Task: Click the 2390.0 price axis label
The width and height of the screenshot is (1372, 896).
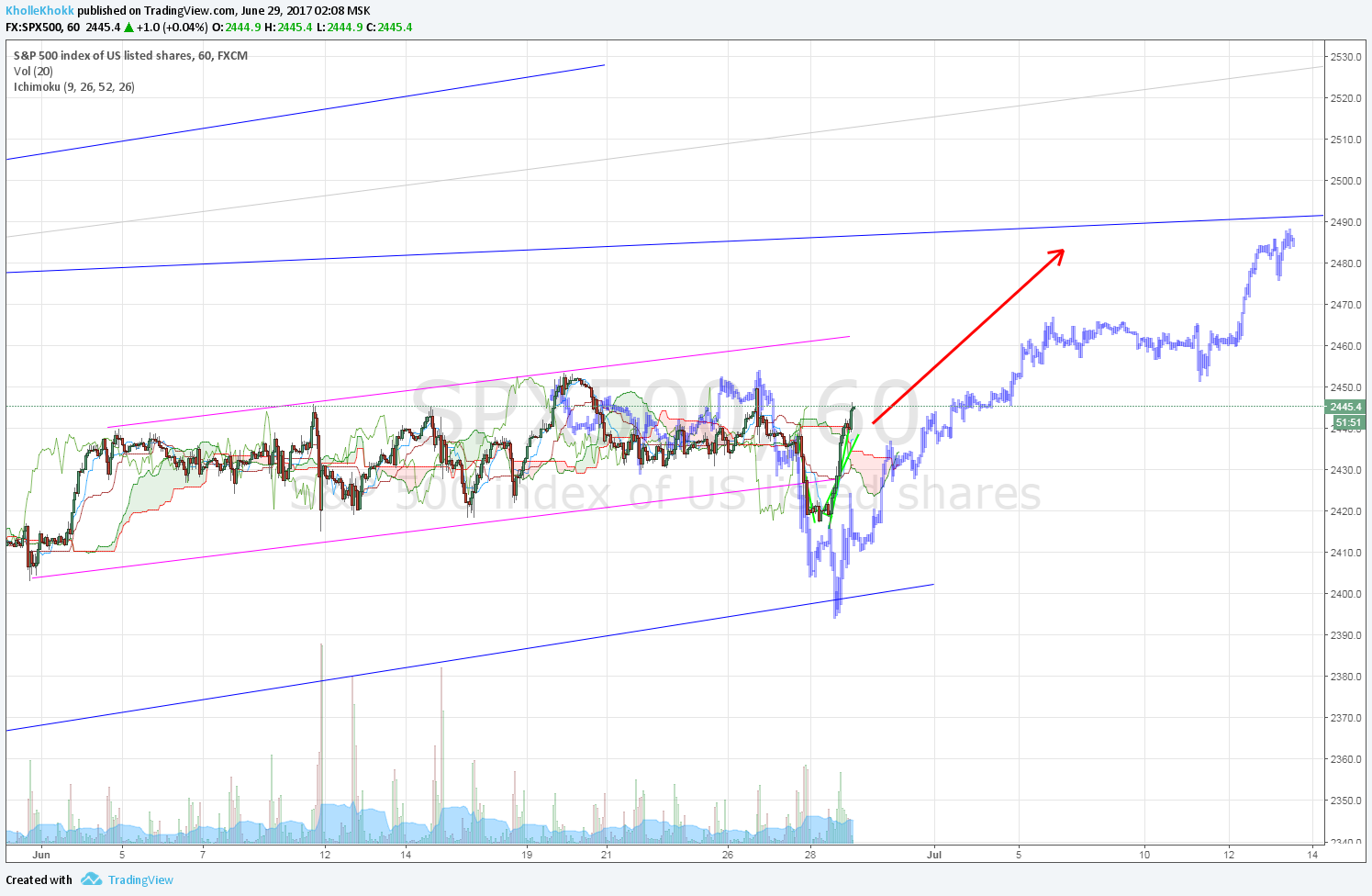Action: (x=1345, y=635)
